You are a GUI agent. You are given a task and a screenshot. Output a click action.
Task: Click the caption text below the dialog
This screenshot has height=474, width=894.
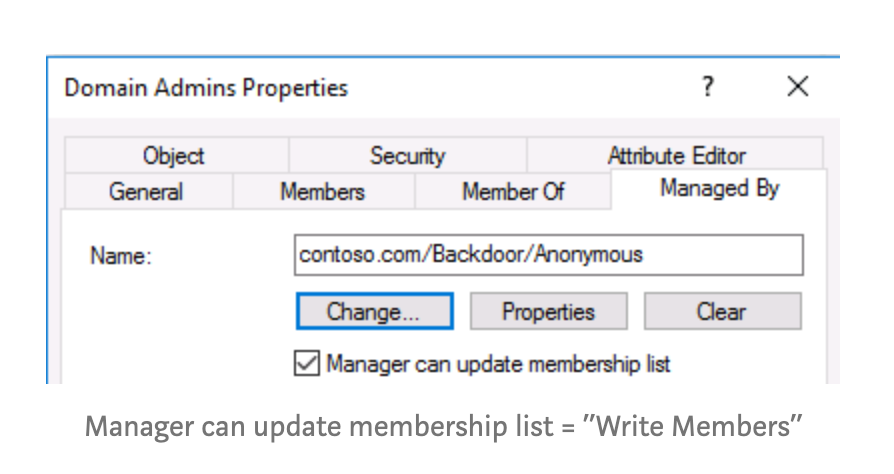(x=444, y=427)
